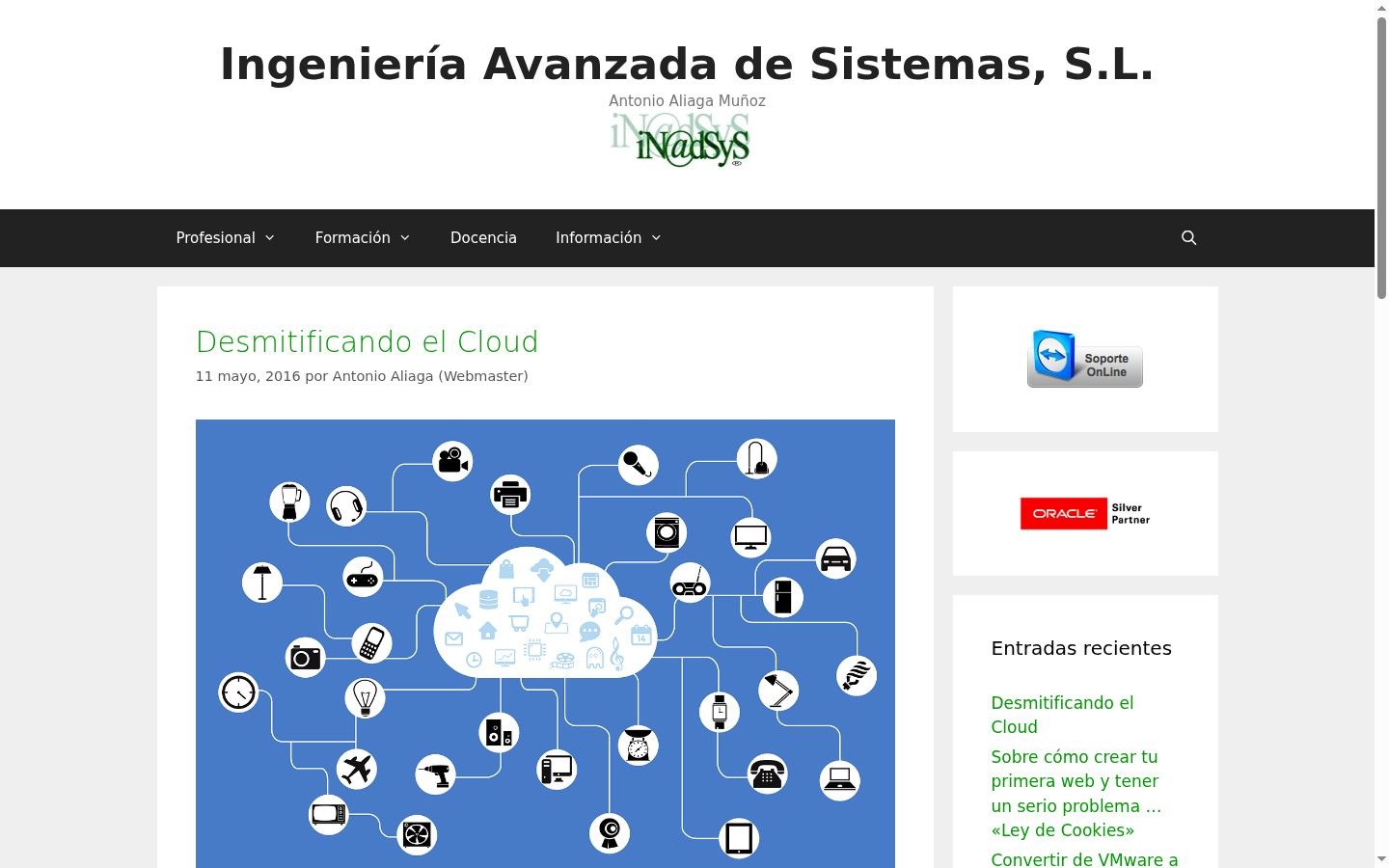
Task: Open the Profesional menu item
Action: 215,238
